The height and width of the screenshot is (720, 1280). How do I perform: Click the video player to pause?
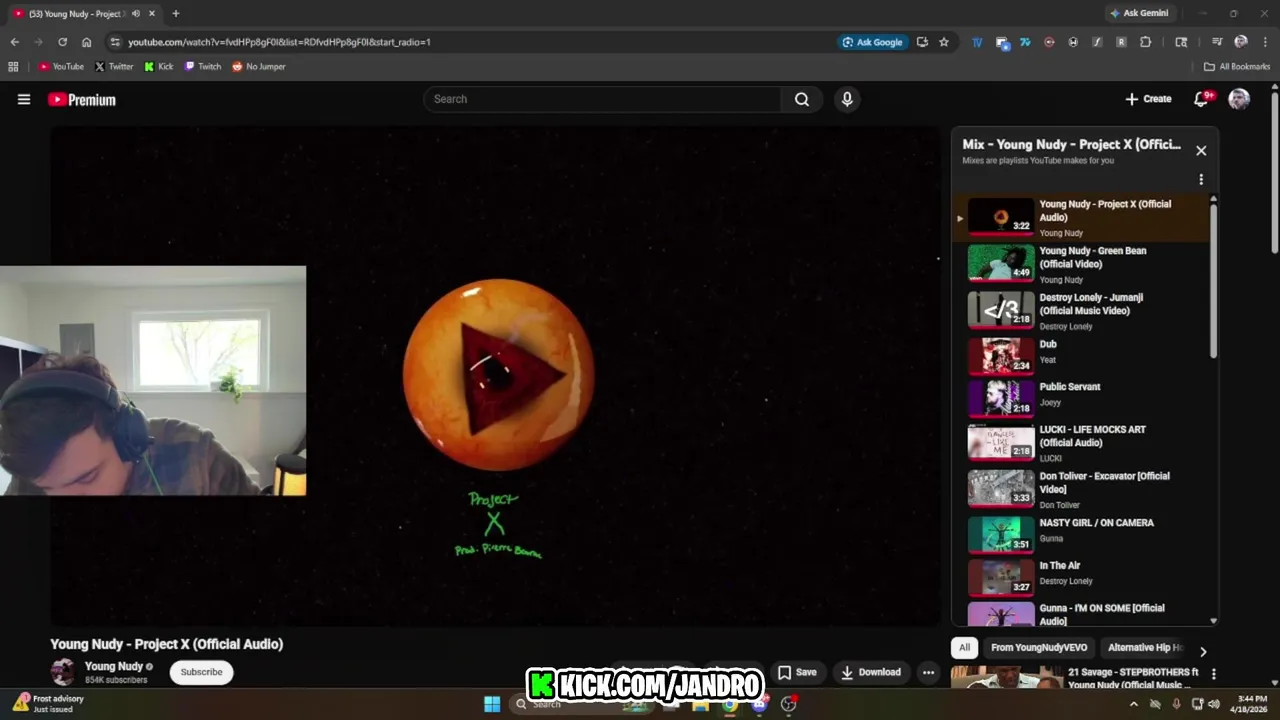click(x=497, y=375)
